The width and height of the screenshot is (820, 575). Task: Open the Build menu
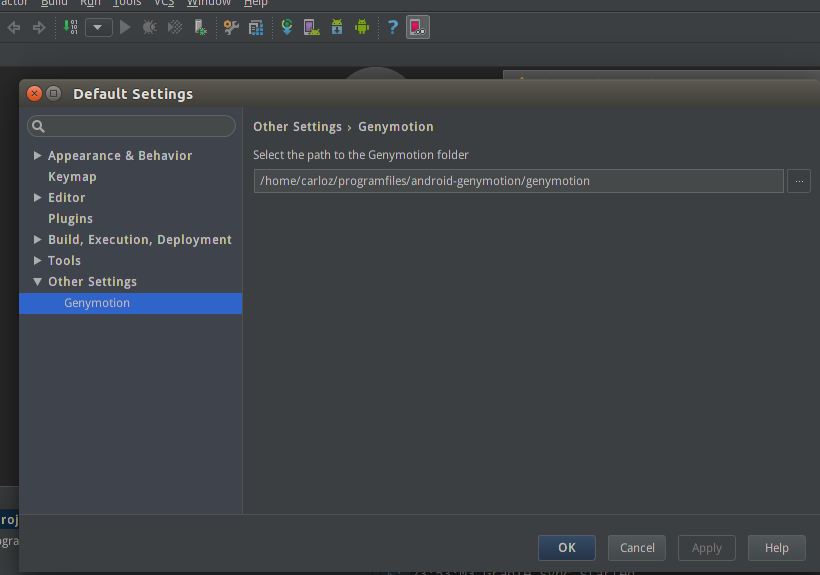point(54,3)
